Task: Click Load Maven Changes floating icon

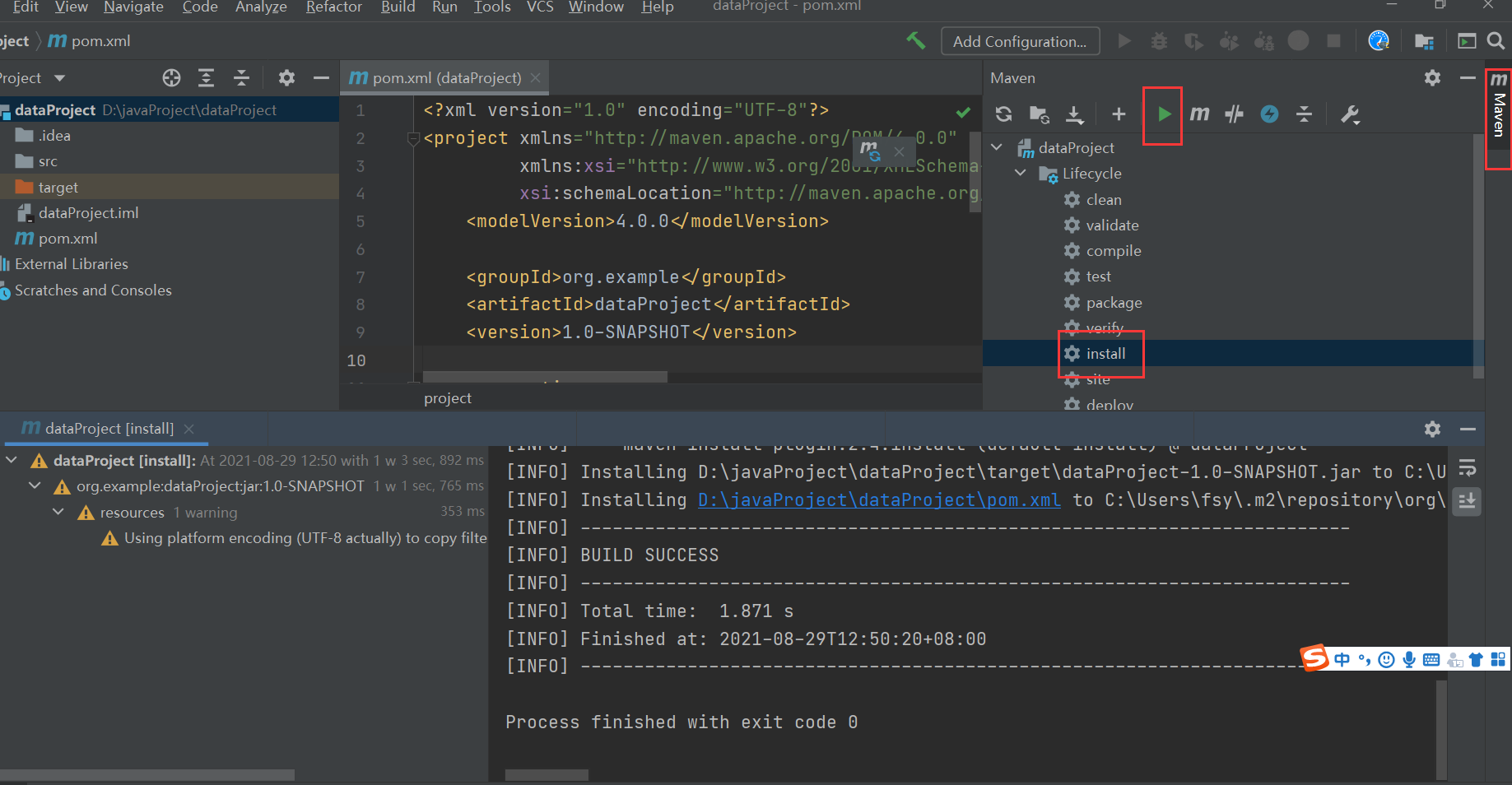Action: click(870, 151)
